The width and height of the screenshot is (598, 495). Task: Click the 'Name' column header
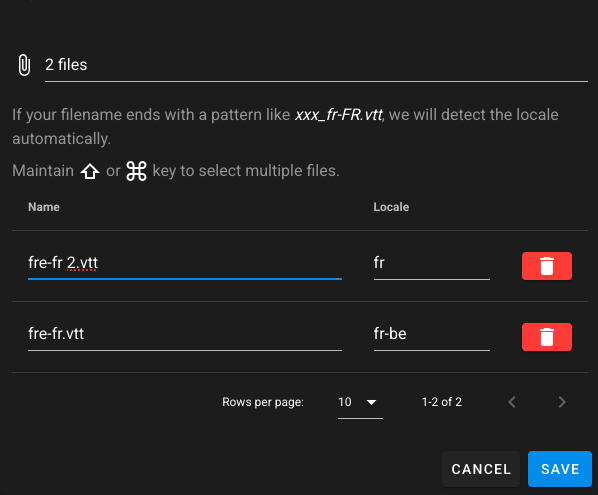(x=44, y=207)
